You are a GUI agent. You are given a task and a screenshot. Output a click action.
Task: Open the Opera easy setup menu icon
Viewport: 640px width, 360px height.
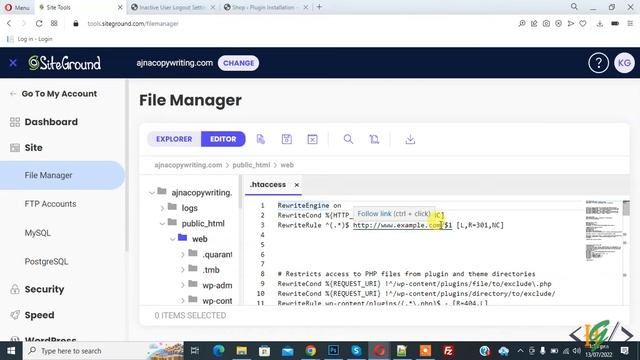(x=630, y=24)
